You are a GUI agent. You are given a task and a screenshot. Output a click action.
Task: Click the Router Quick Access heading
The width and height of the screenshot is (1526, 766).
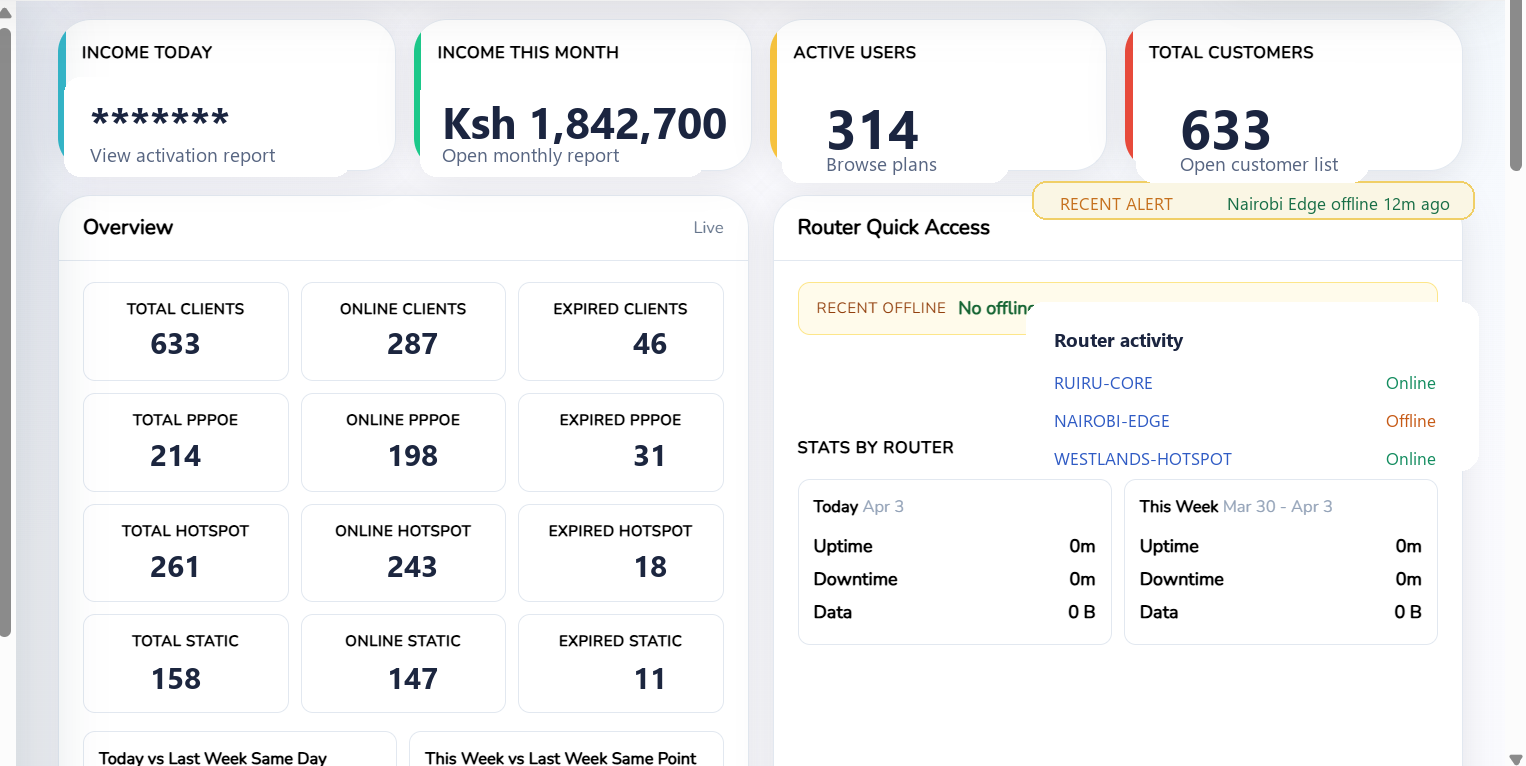coord(893,227)
